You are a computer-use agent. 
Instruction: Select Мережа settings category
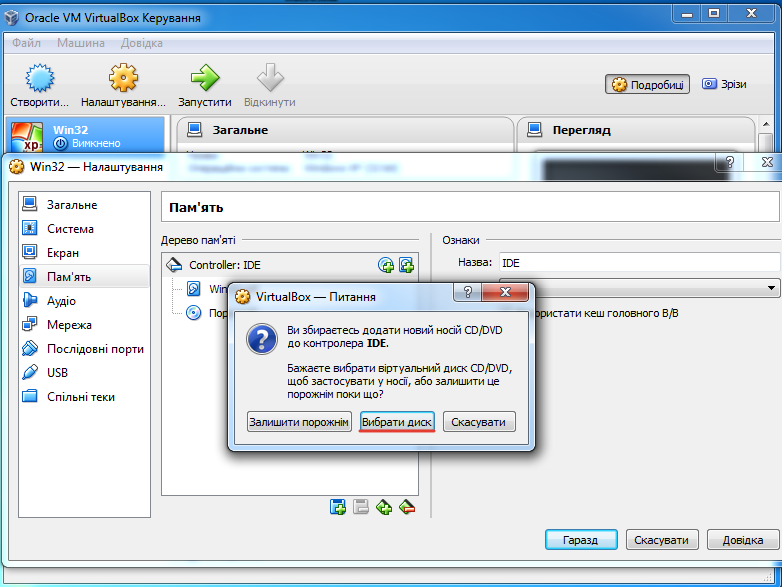point(84,325)
